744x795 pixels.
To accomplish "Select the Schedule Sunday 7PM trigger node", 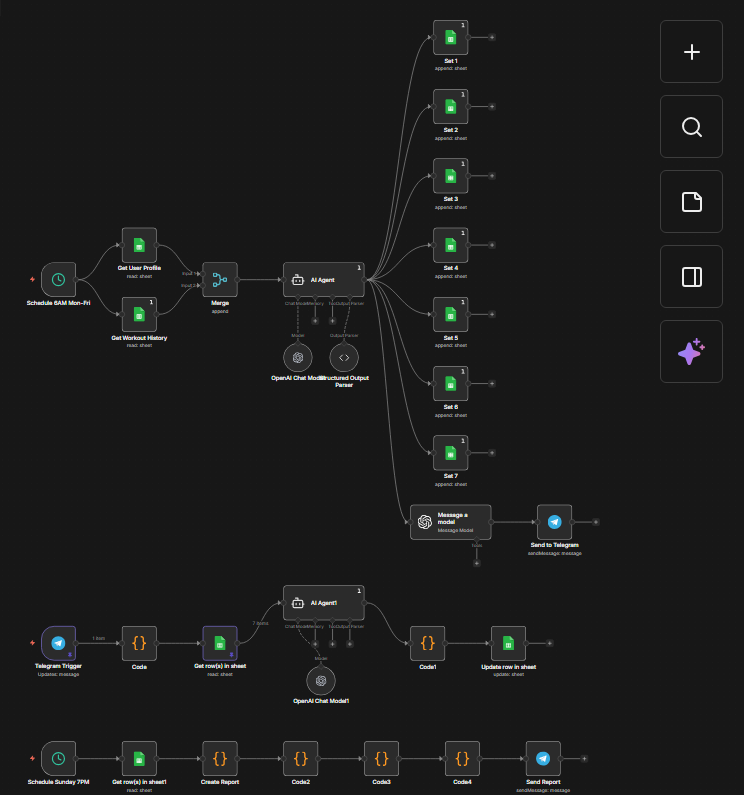I will pos(59,759).
